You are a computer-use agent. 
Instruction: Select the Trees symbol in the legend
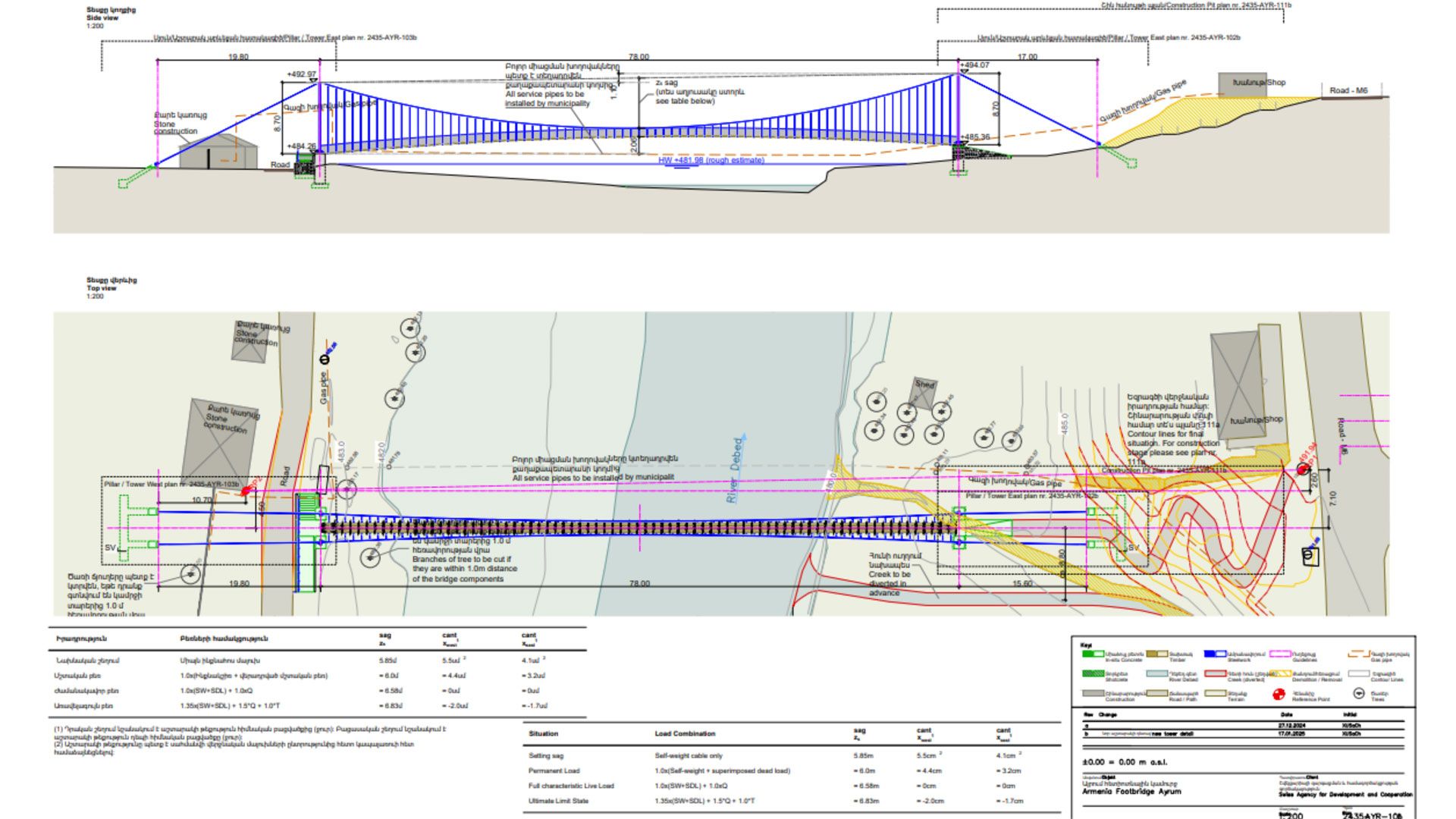coord(1359,694)
